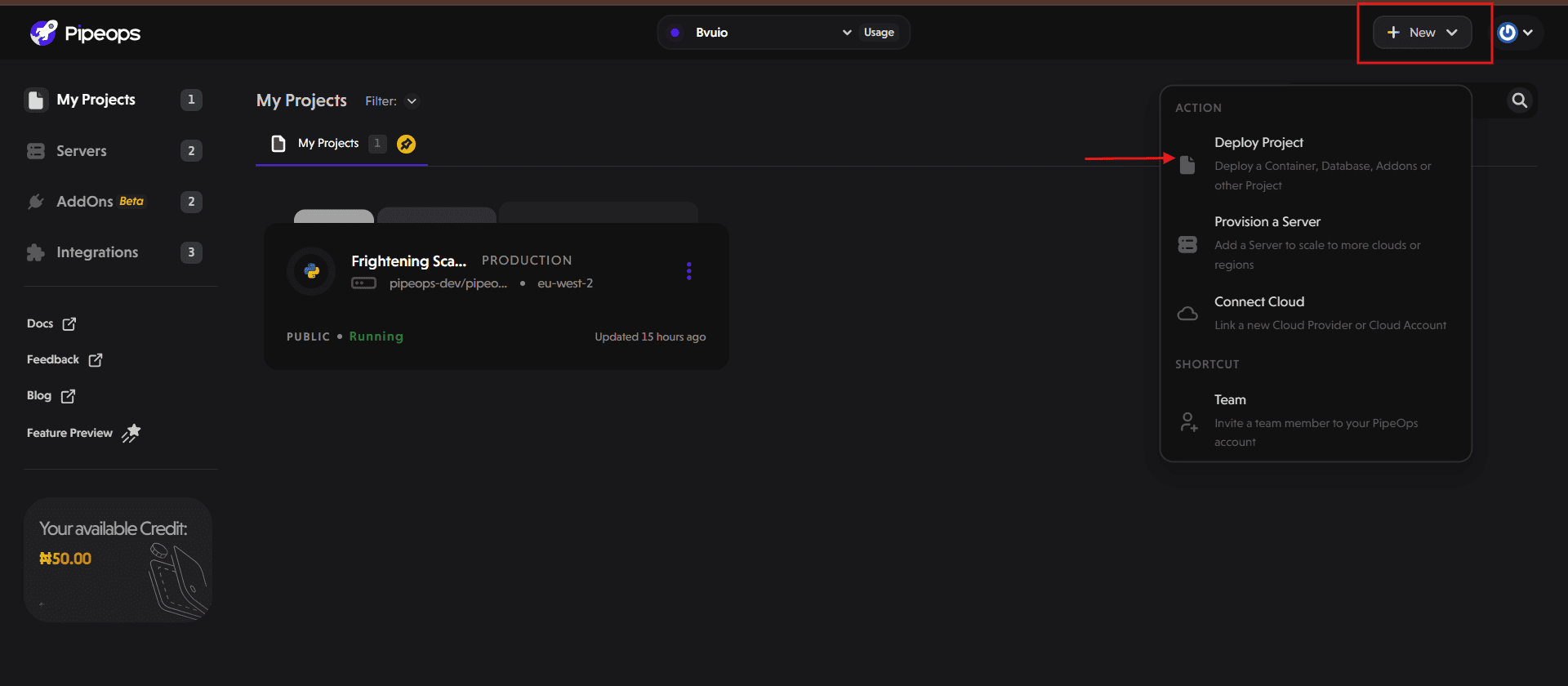Open the project three-dot menu

(689, 271)
